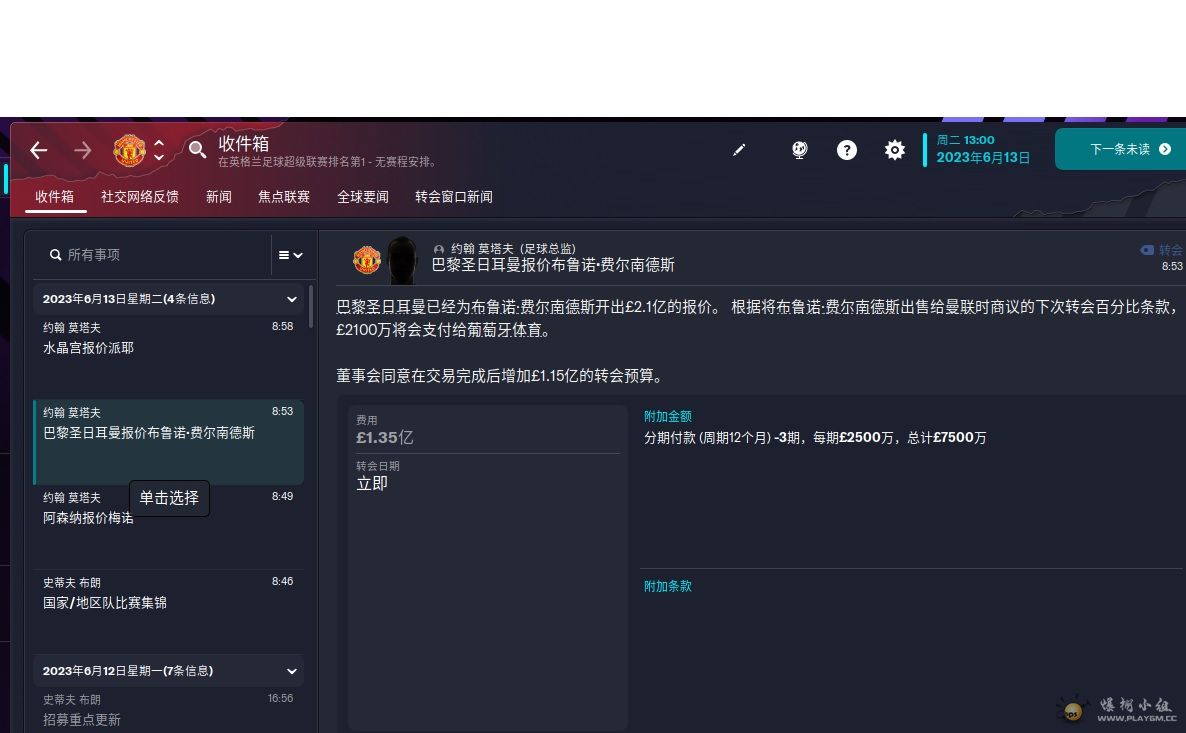Image resolution: width=1186 pixels, height=733 pixels.
Task: Go forward with the right arrow
Action: (x=82, y=151)
